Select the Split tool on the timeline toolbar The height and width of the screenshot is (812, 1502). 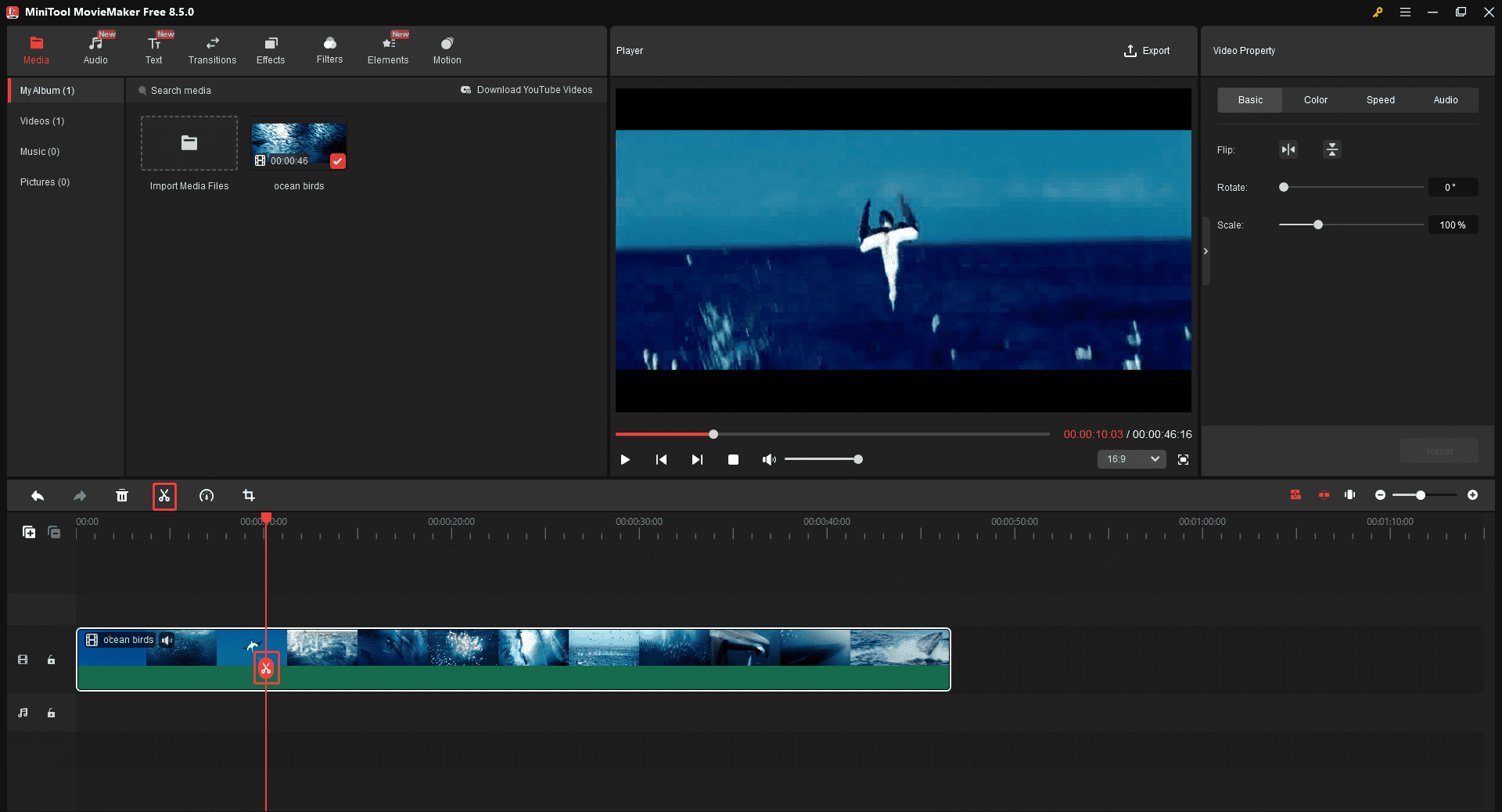pyautogui.click(x=164, y=496)
